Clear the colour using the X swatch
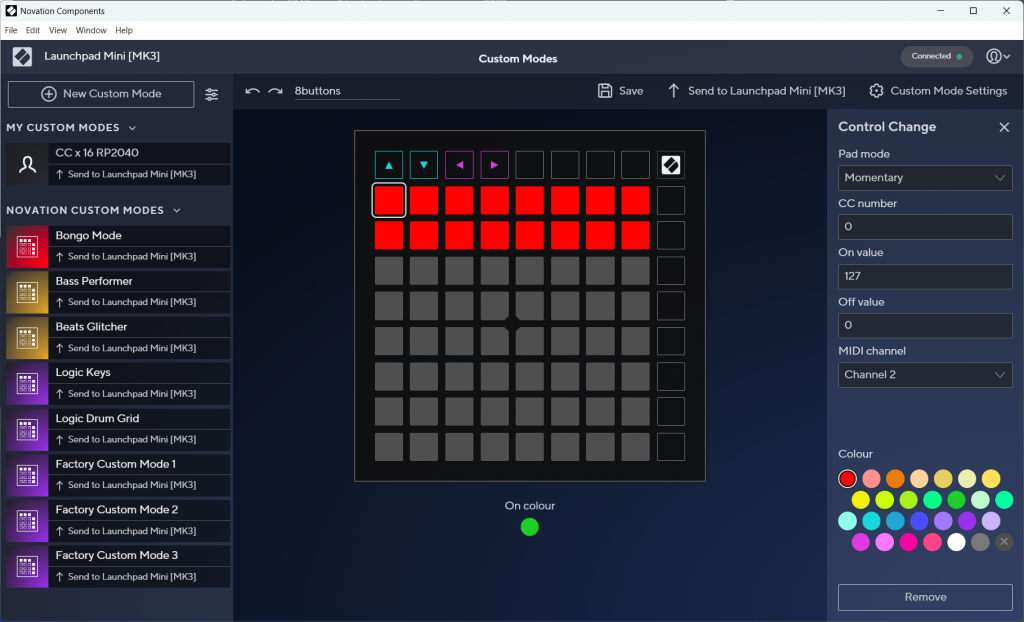The image size is (1024, 622). (1004, 541)
